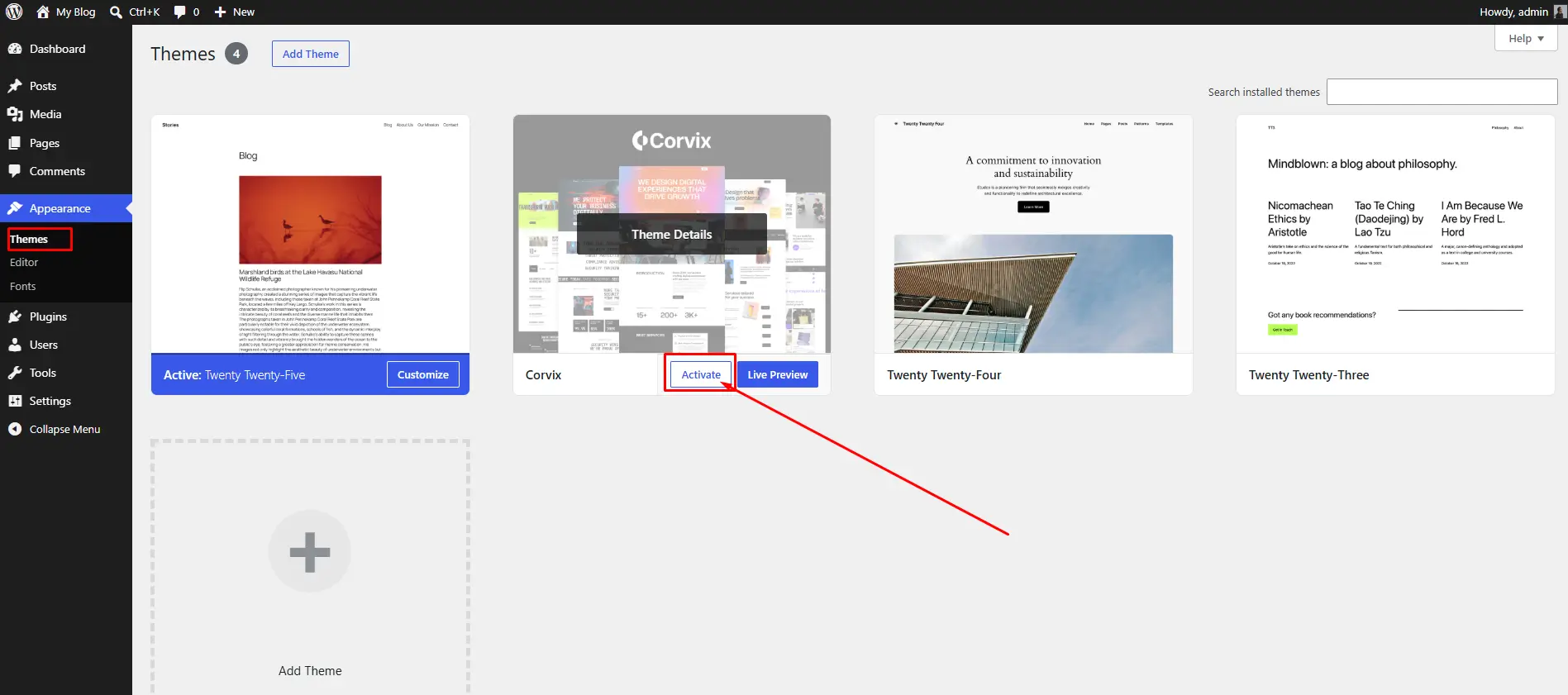Click Theme Details on Corvix
This screenshot has width=1568, height=695.
(x=672, y=234)
